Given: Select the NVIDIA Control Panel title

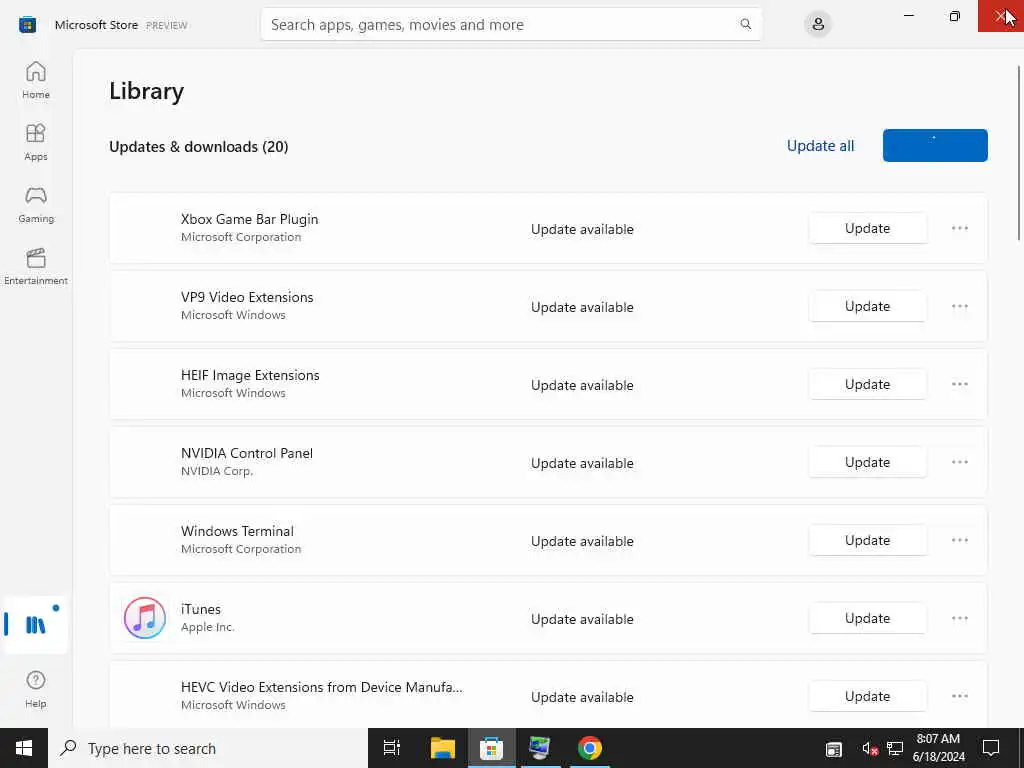Looking at the screenshot, I should coord(247,453).
